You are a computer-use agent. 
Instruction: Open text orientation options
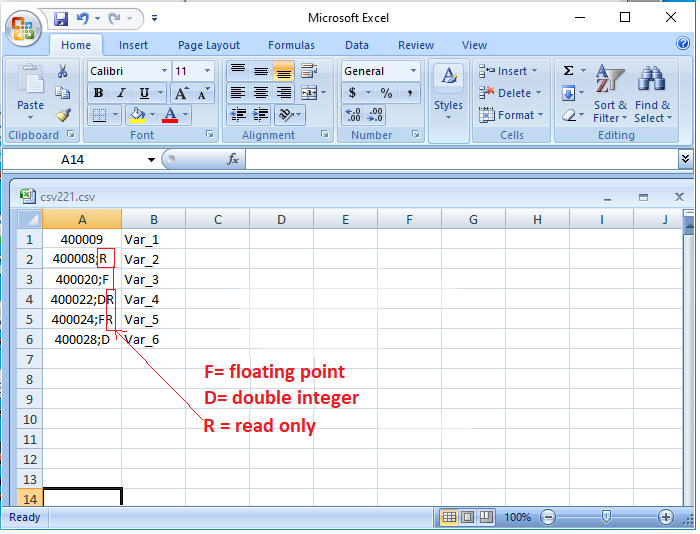click(x=289, y=115)
